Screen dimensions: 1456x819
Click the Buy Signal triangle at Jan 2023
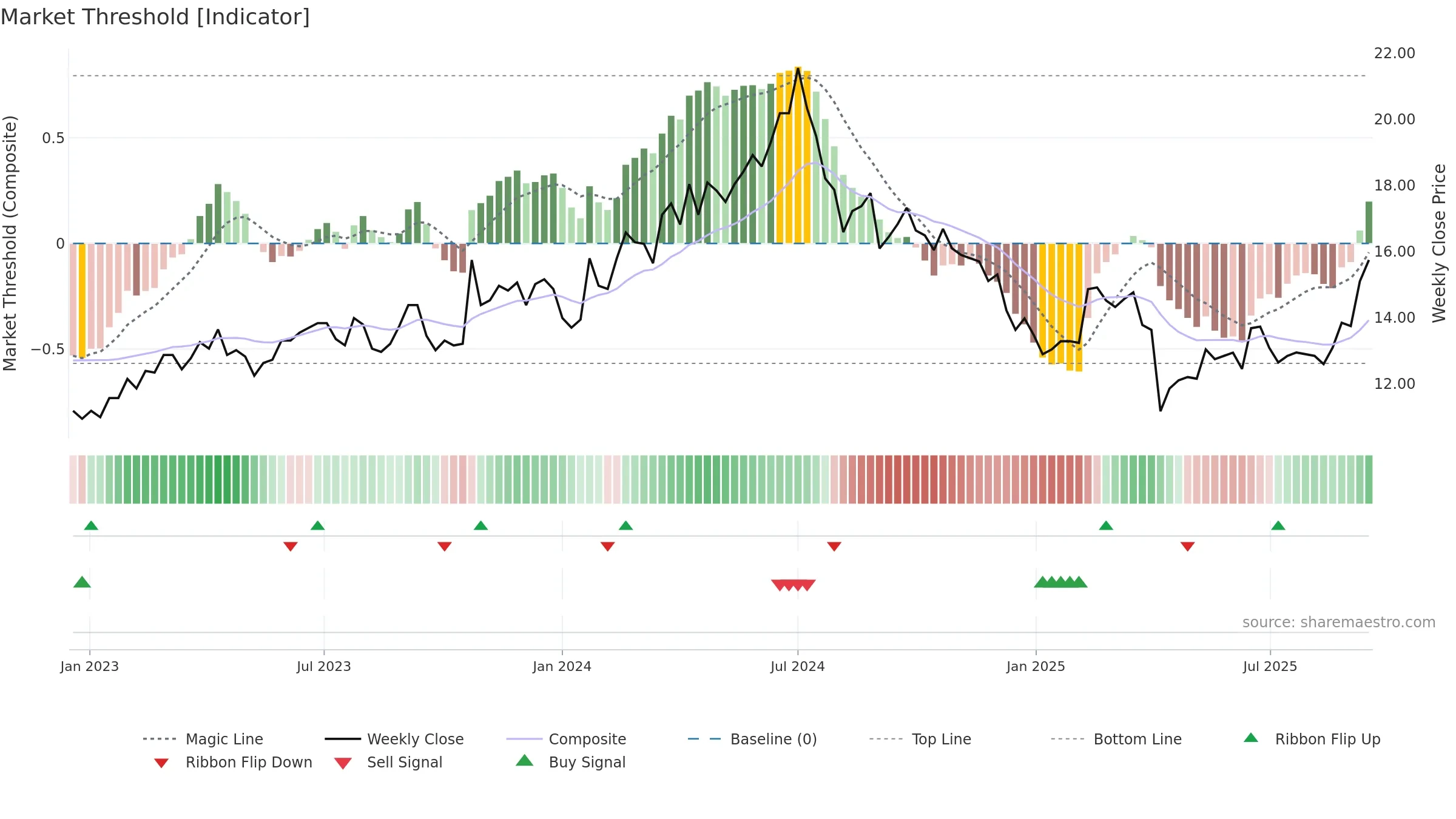(82, 582)
